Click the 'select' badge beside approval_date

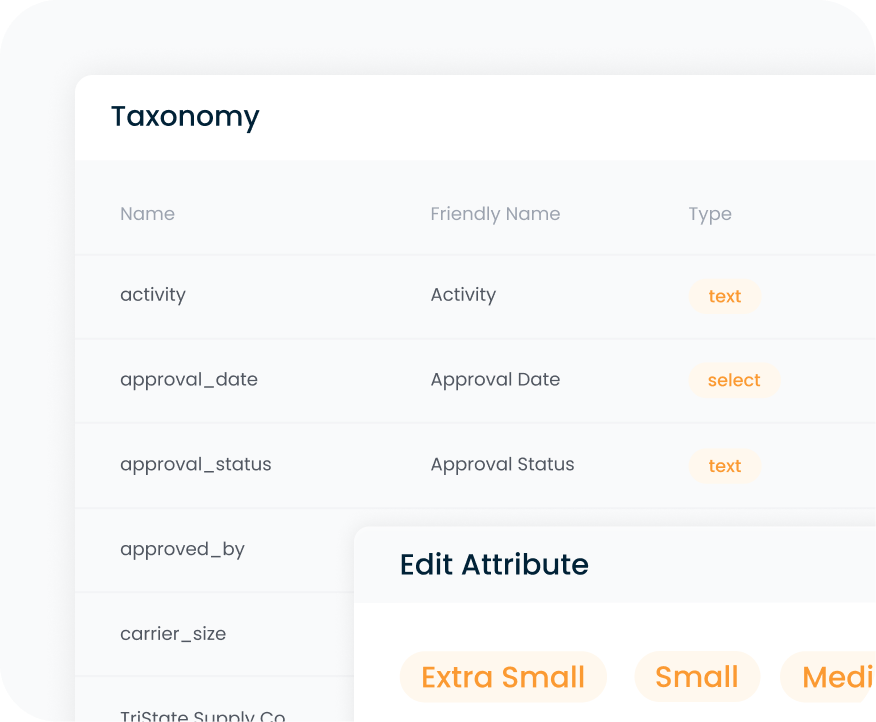point(734,380)
